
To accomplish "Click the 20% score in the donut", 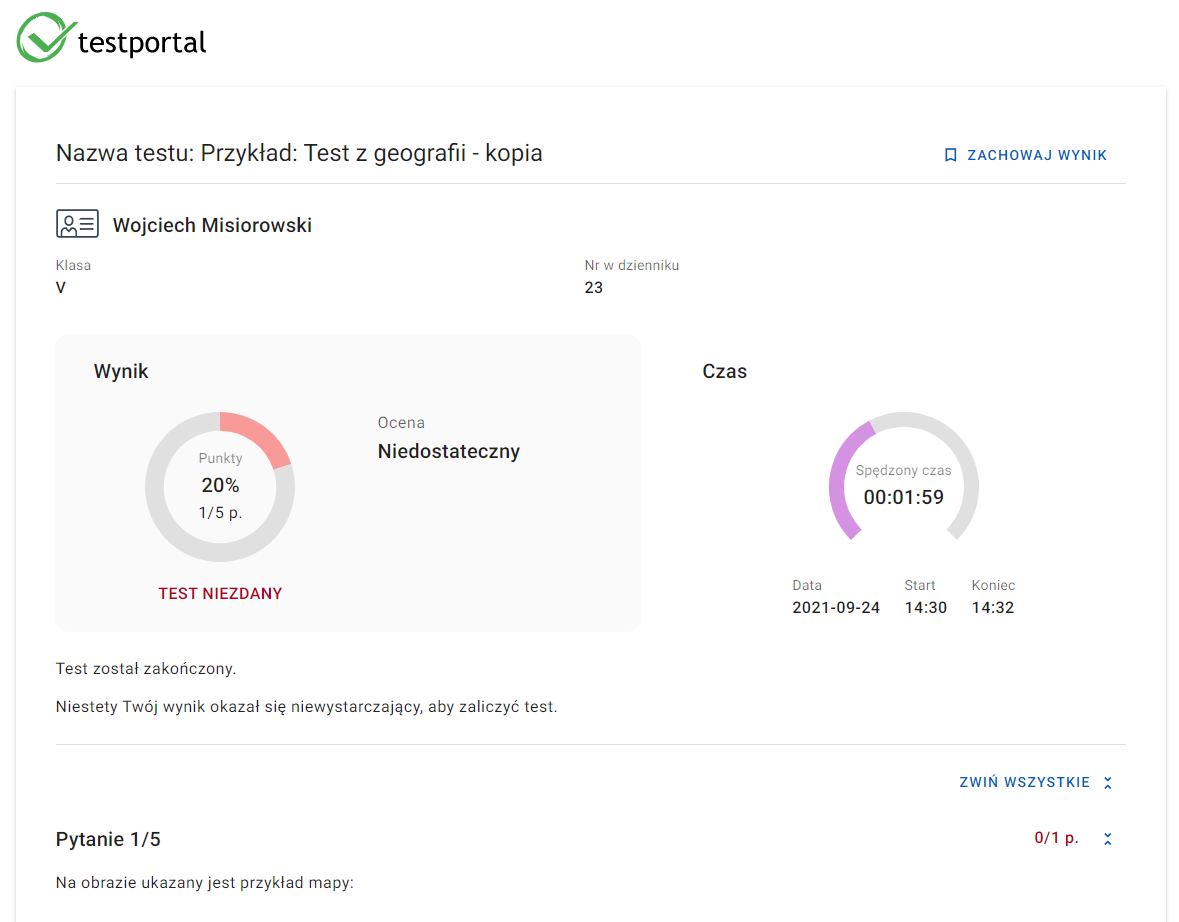I will click(x=220, y=486).
